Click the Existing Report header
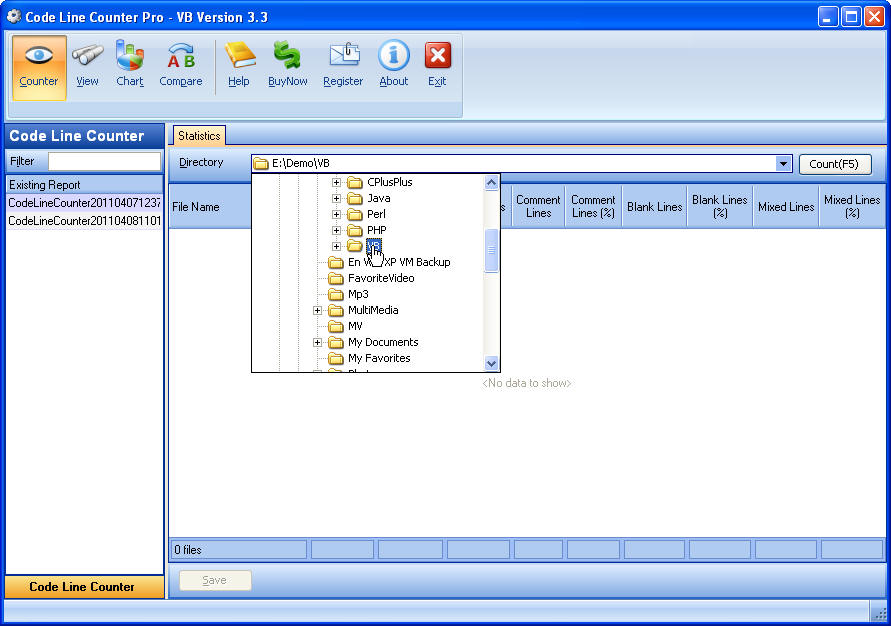 click(84, 185)
